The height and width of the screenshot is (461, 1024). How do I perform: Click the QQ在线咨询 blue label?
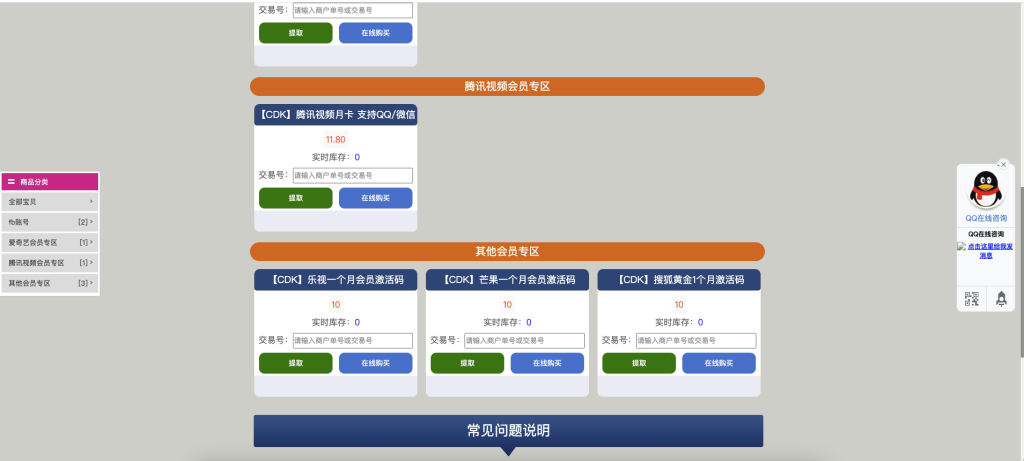(x=986, y=218)
